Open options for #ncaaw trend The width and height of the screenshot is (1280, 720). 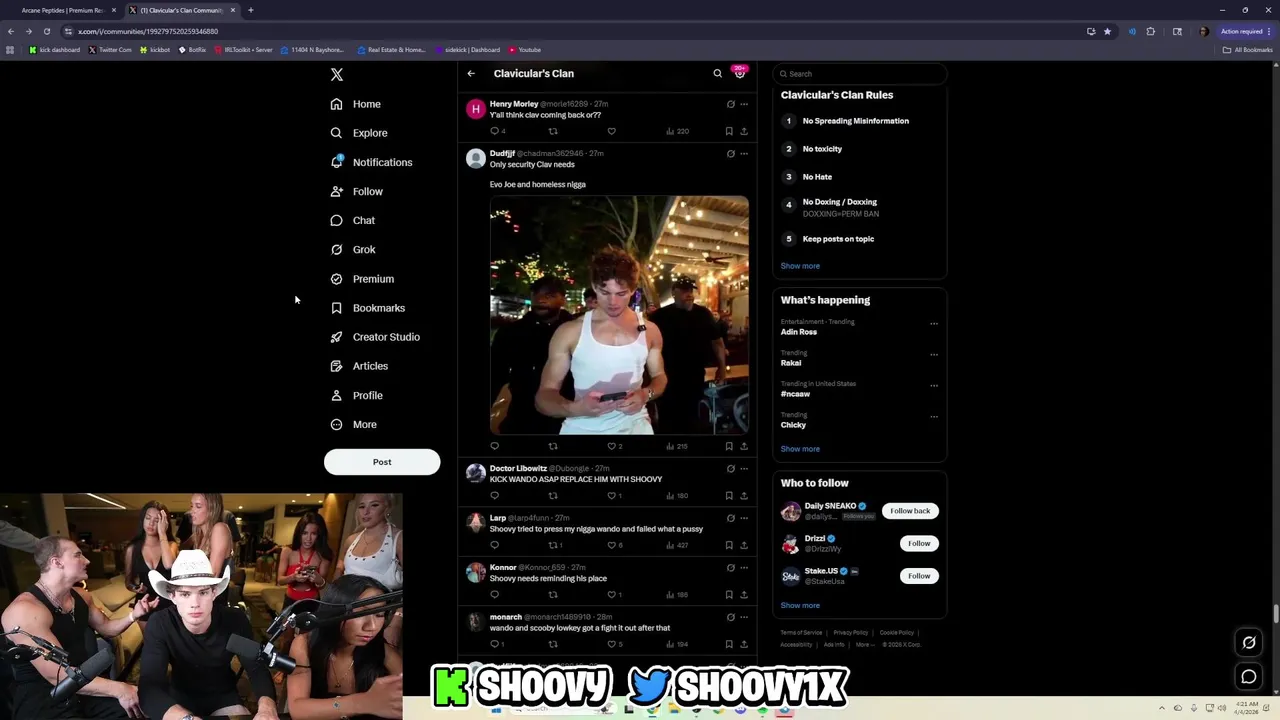pos(934,385)
